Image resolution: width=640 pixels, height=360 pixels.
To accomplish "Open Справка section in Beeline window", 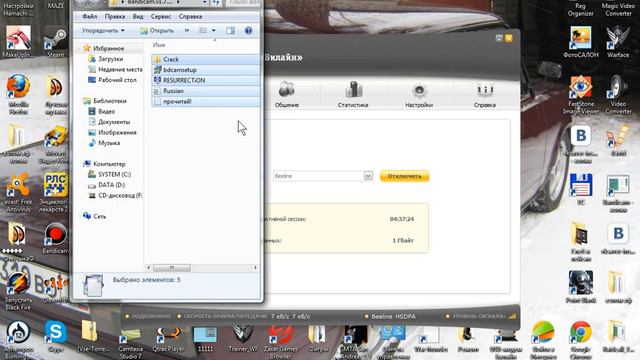I will [x=485, y=95].
